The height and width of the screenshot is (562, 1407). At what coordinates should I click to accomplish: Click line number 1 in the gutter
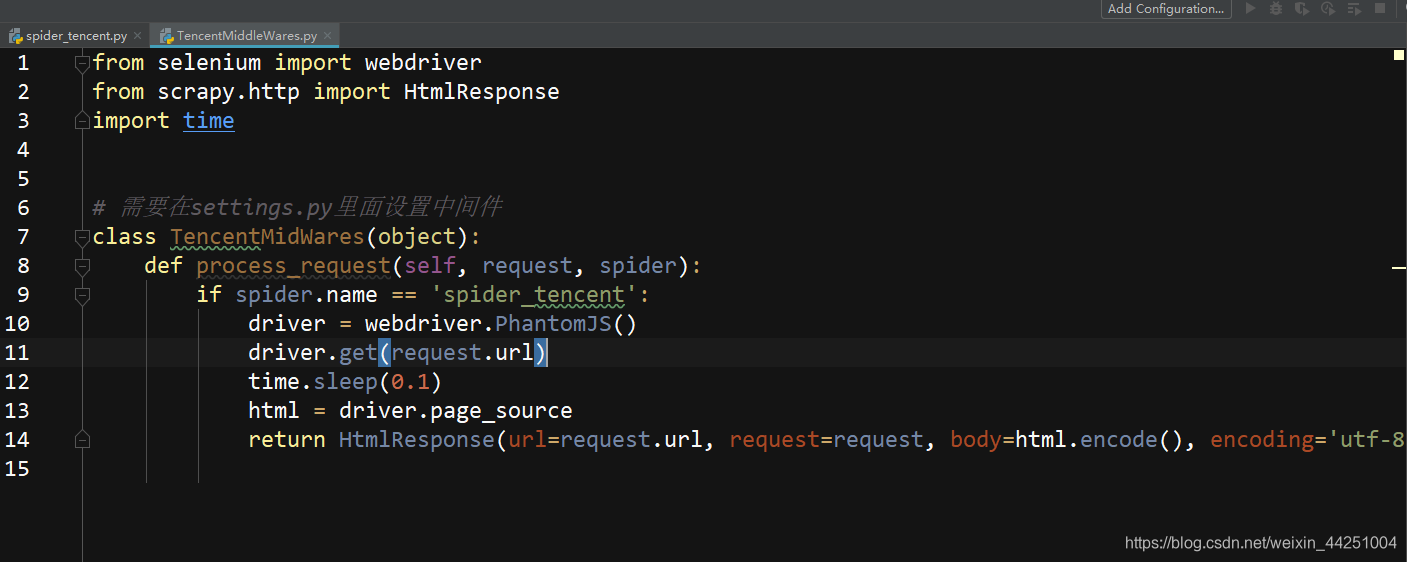[22, 63]
